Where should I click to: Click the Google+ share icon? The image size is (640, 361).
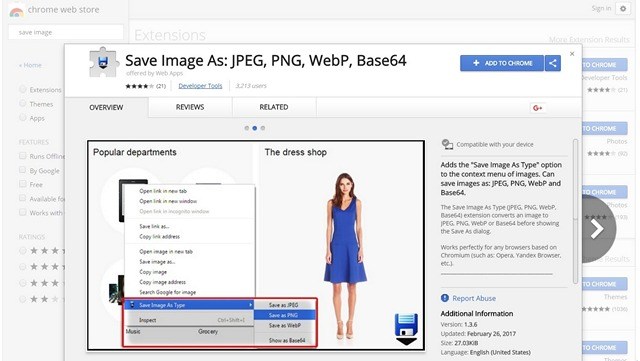pyautogui.click(x=538, y=108)
